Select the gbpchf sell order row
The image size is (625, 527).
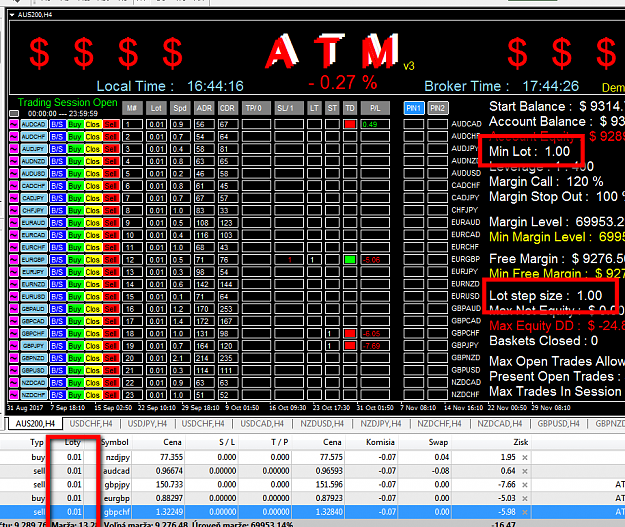click(312, 512)
